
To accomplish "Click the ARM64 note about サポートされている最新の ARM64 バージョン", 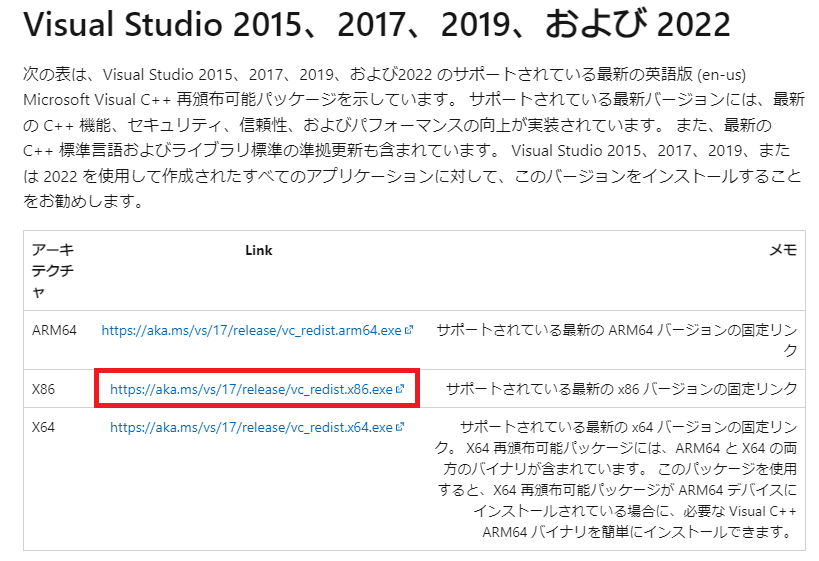I will [617, 340].
